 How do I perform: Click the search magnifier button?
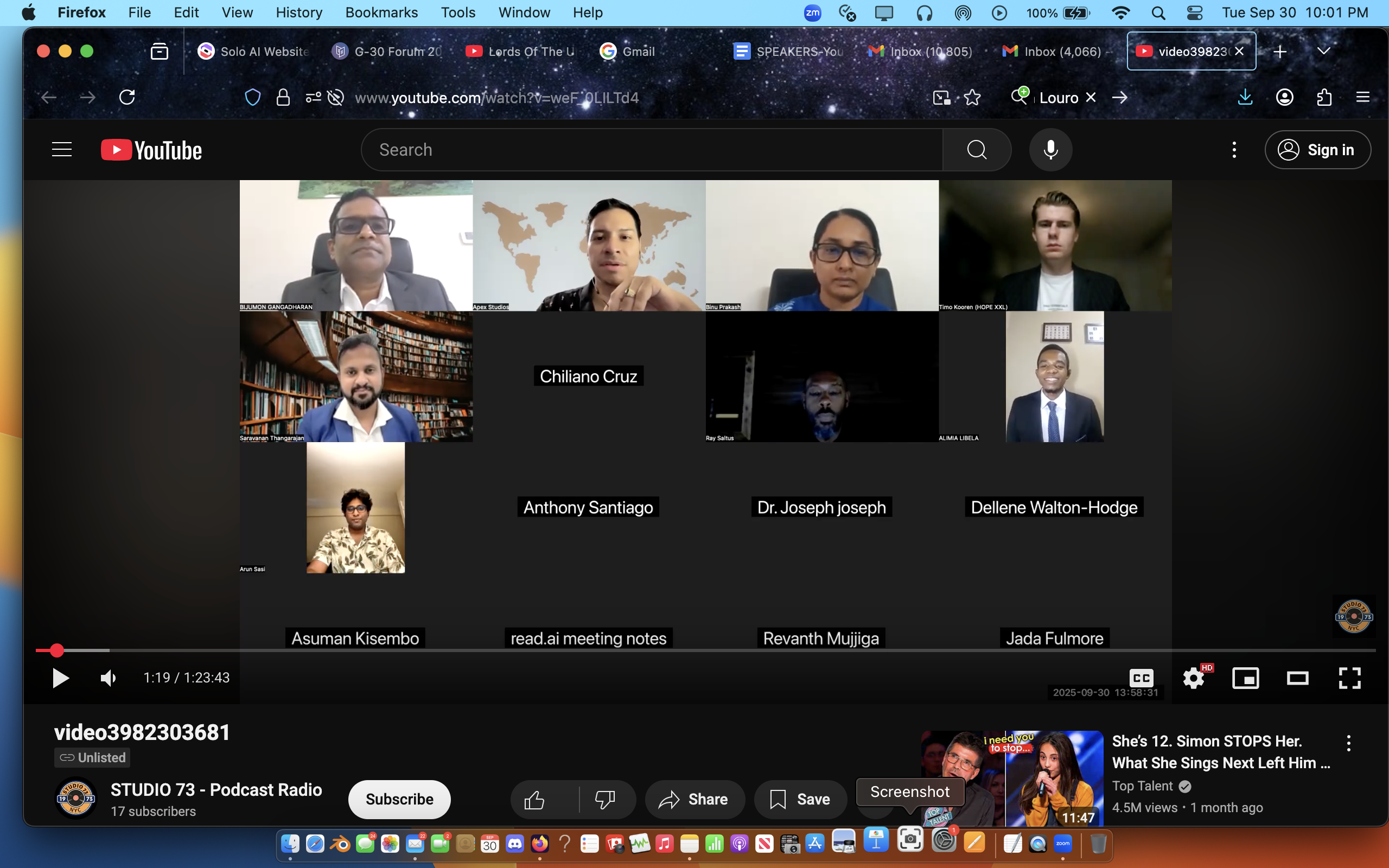click(x=976, y=150)
